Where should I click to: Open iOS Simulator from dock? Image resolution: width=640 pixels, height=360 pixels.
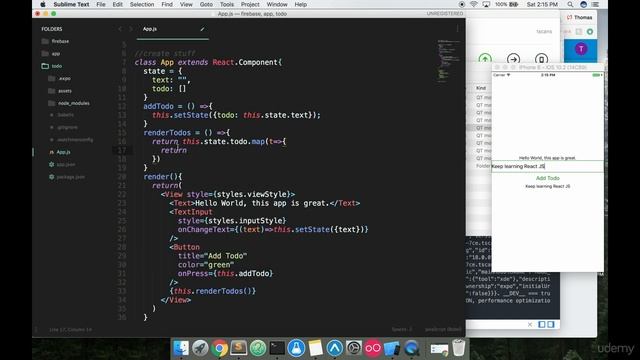(x=392, y=348)
